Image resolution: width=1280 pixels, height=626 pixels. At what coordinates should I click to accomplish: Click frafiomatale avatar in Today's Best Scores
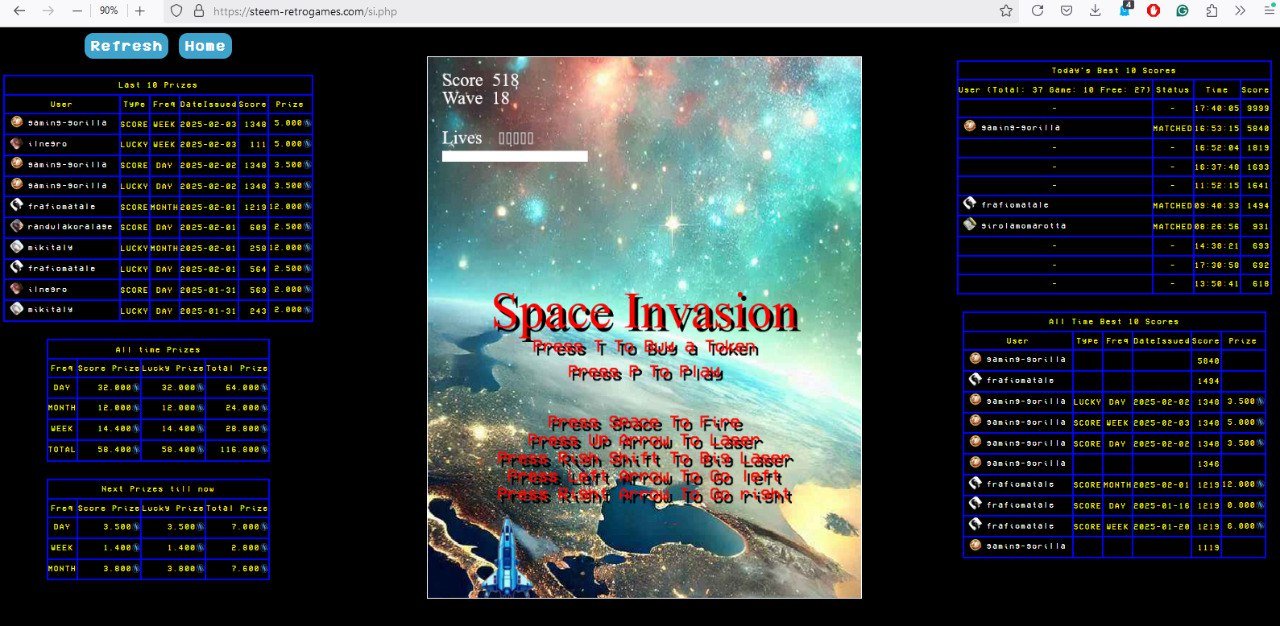click(970, 204)
